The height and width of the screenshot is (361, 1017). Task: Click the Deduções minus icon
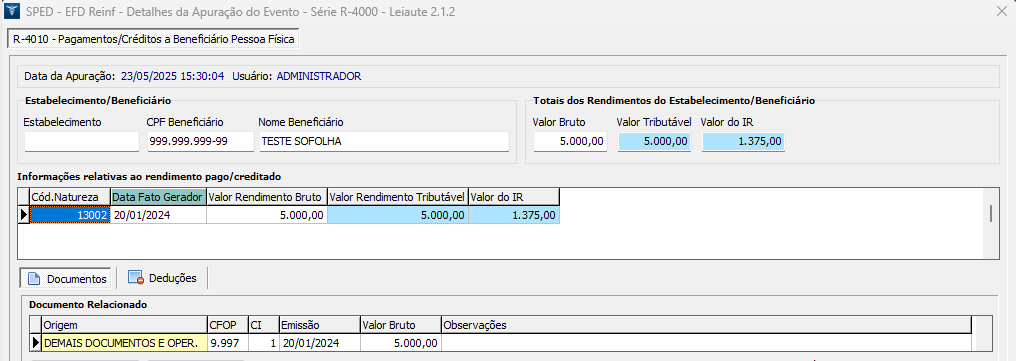pos(135,278)
